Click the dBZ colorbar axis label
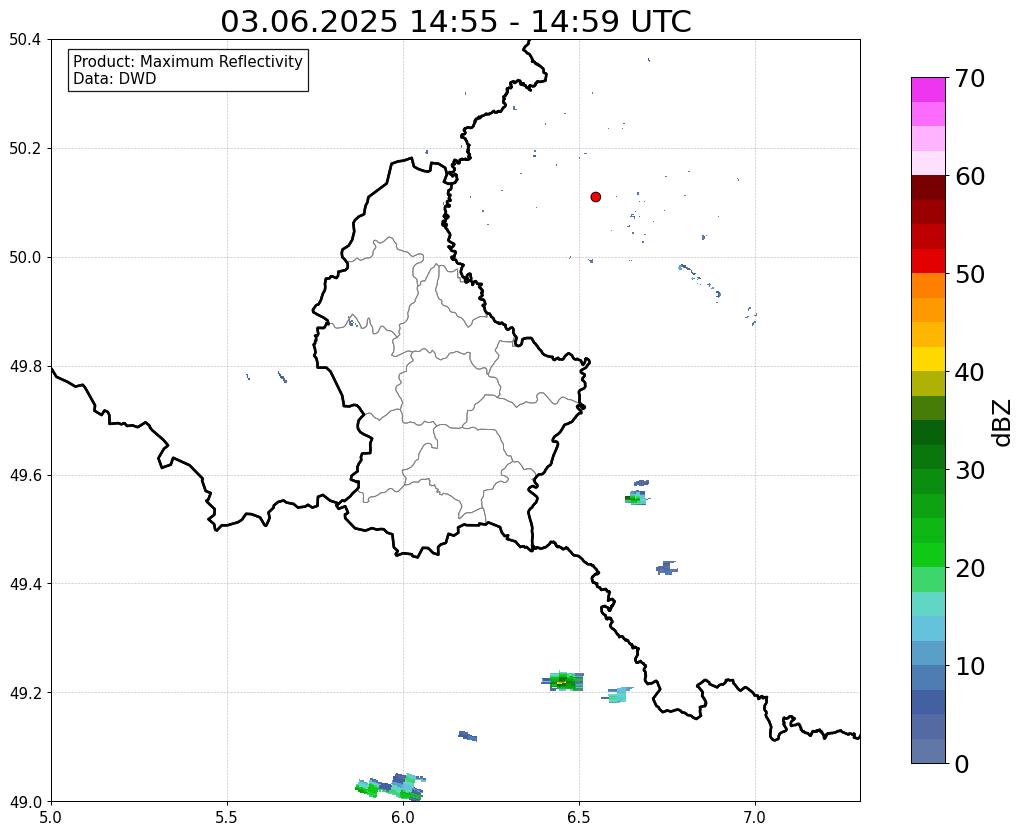 1003,423
